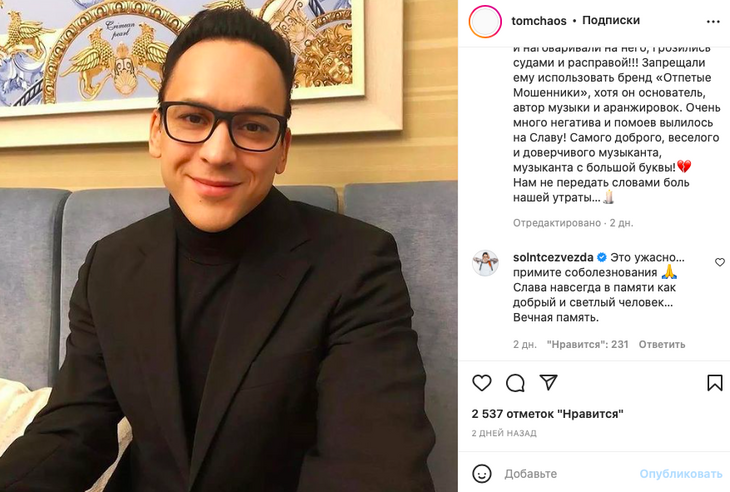This screenshot has width=730, height=492.
Task: Open the emoji picker smiley icon
Action: (x=482, y=474)
